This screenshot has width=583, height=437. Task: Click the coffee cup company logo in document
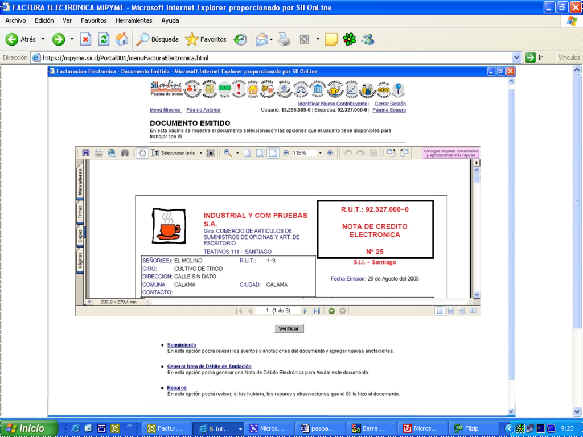(169, 226)
